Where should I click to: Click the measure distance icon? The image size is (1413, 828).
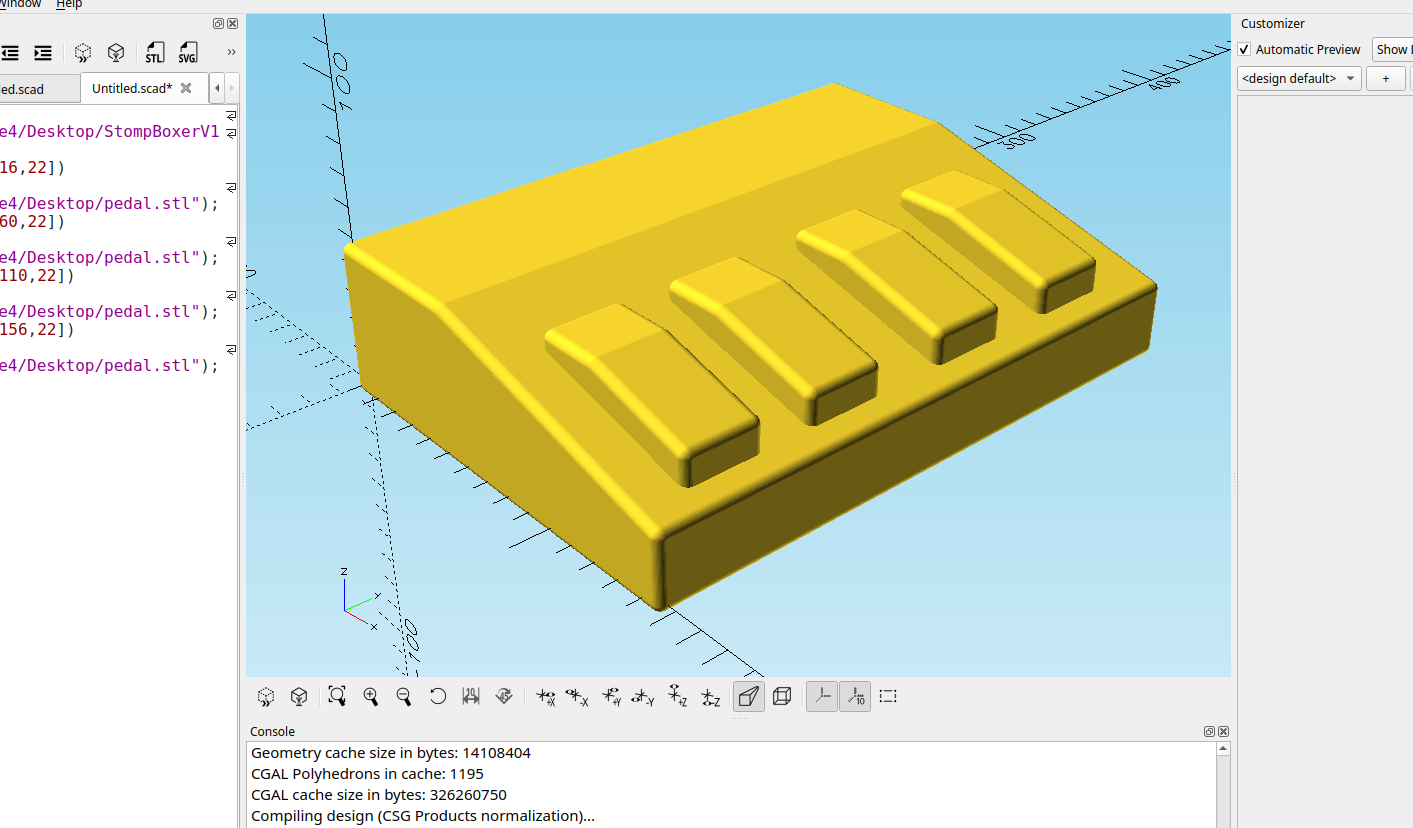click(x=471, y=696)
